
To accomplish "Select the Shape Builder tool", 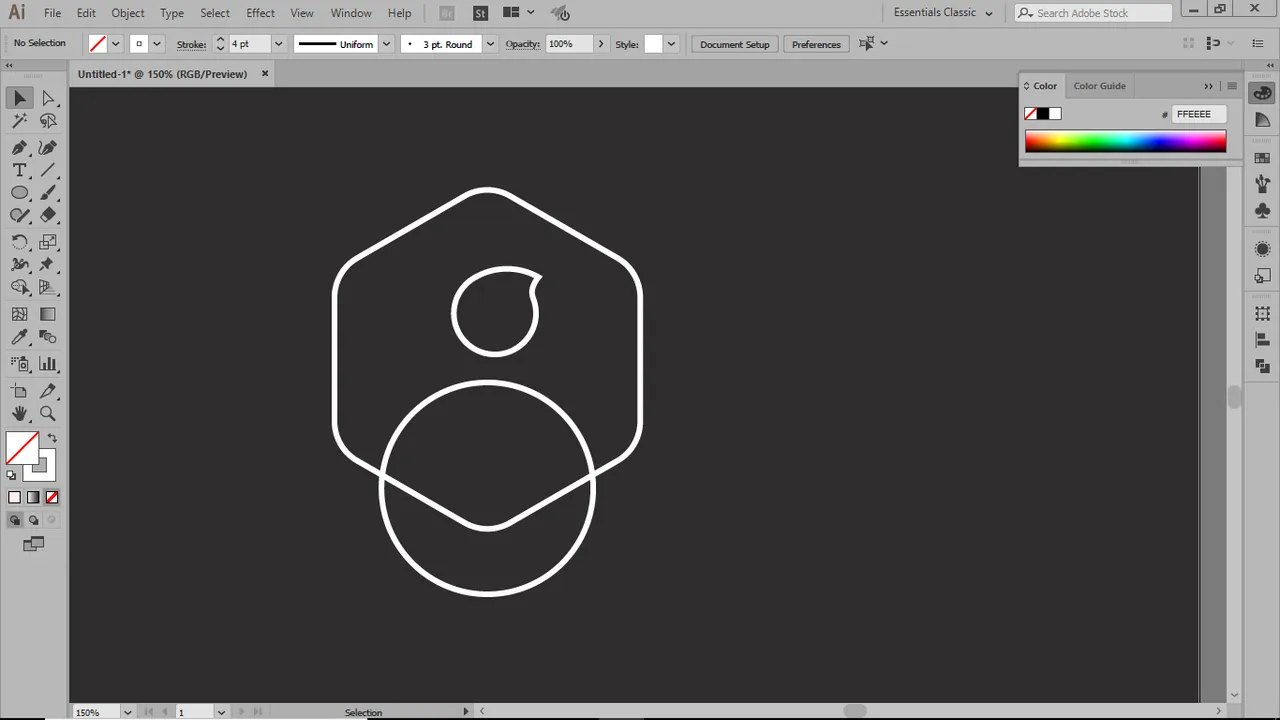I will 20,288.
